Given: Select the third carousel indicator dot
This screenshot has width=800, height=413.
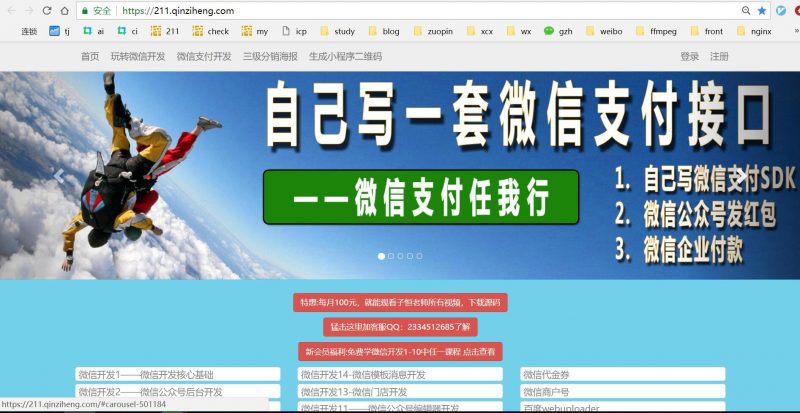Looking at the screenshot, I should (x=401, y=256).
